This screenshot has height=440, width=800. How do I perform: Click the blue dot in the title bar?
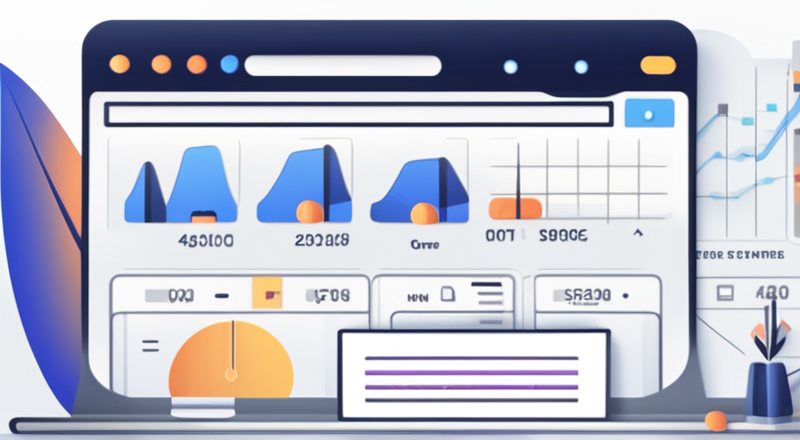[229, 64]
